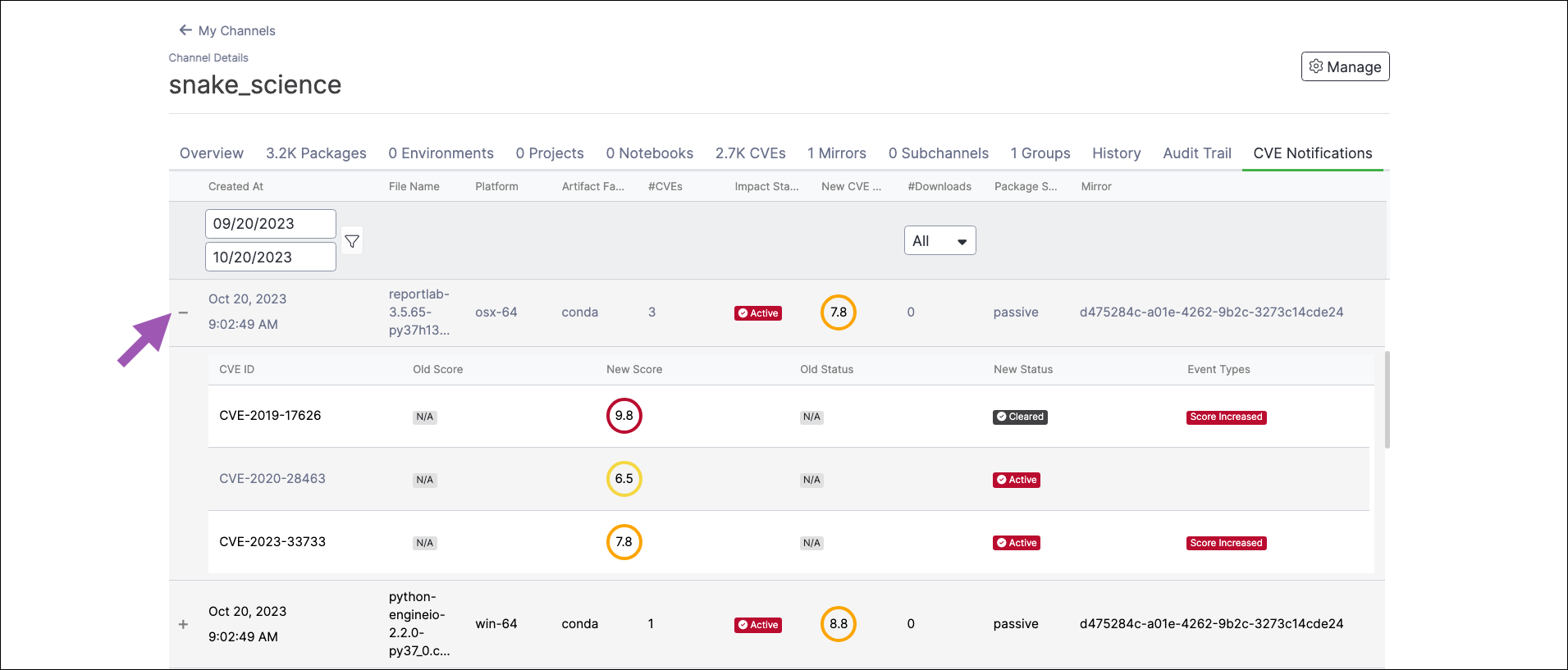
Task: Click the 6.5 score circle for CVE-2020-28463
Action: 624,479
